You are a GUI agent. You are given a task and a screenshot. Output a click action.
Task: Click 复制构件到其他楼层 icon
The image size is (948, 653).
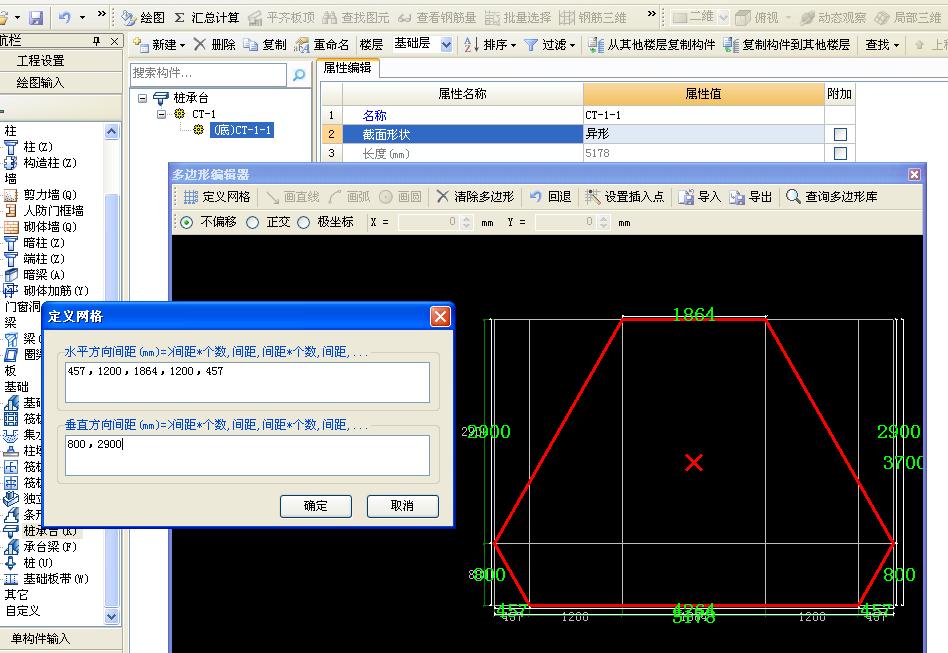click(x=731, y=45)
